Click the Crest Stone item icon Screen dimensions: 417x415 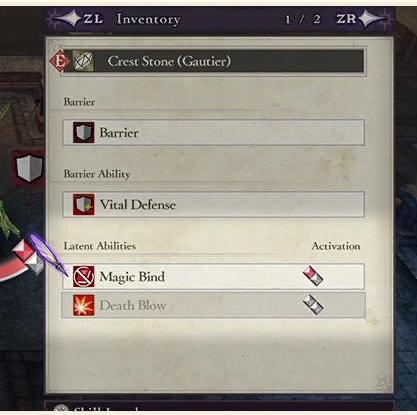(x=83, y=61)
